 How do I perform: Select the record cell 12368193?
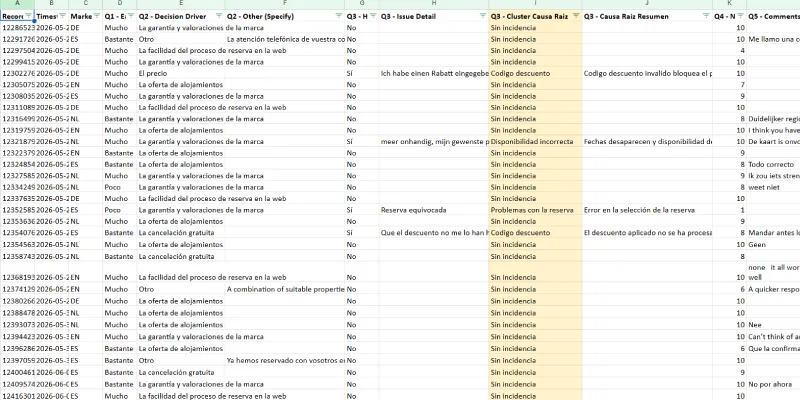click(17, 272)
